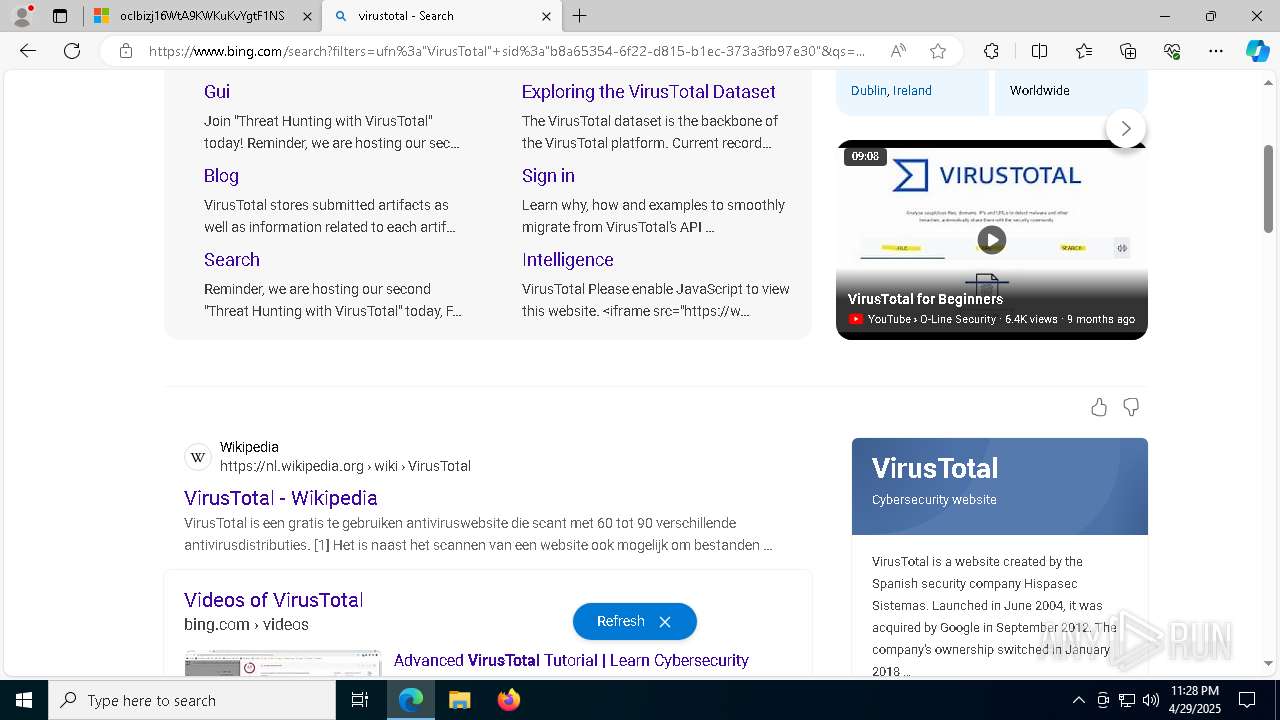
Task: Launch Firefox from taskbar
Action: [508, 700]
